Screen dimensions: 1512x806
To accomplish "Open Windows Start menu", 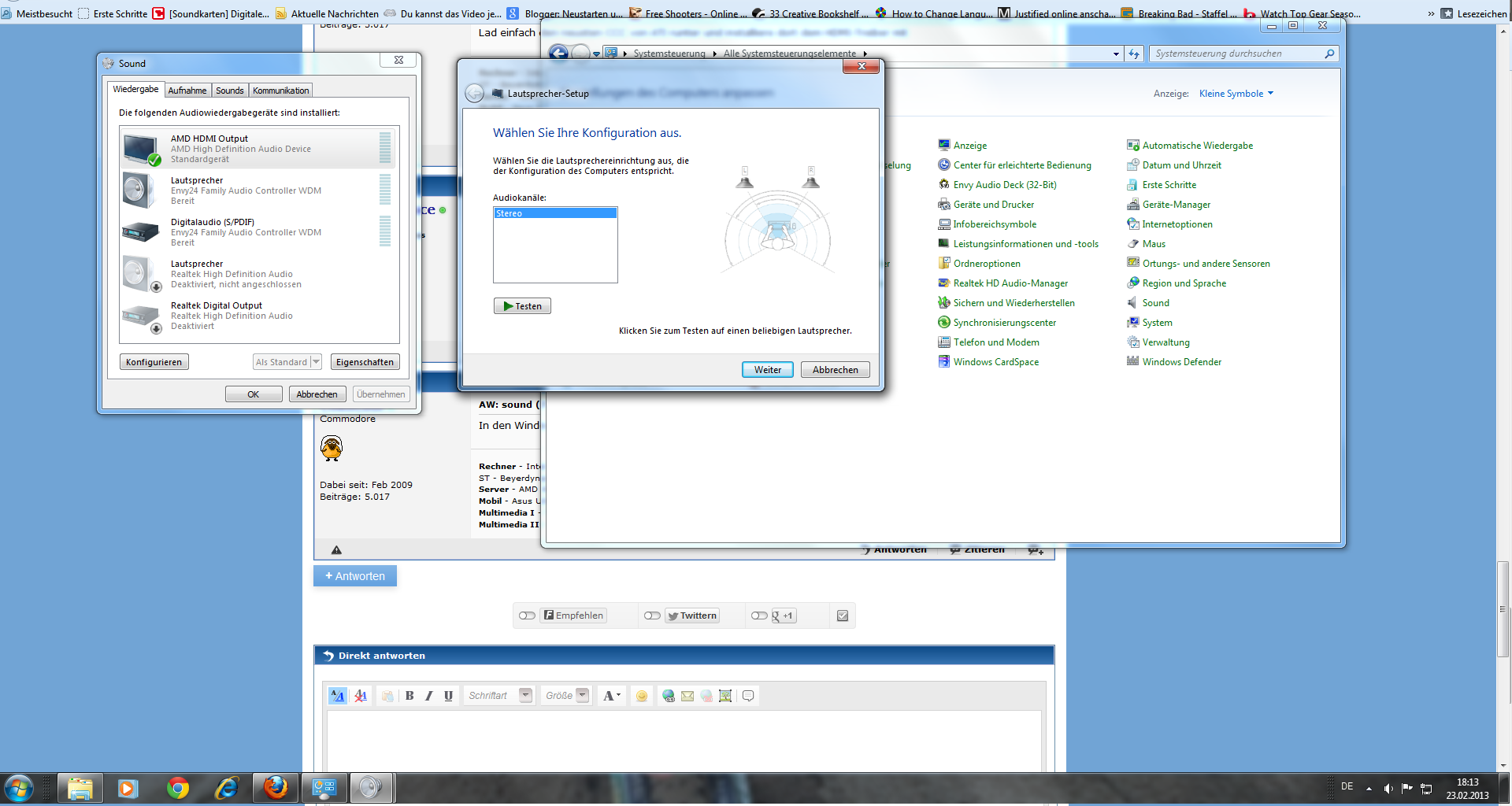I will [x=18, y=788].
